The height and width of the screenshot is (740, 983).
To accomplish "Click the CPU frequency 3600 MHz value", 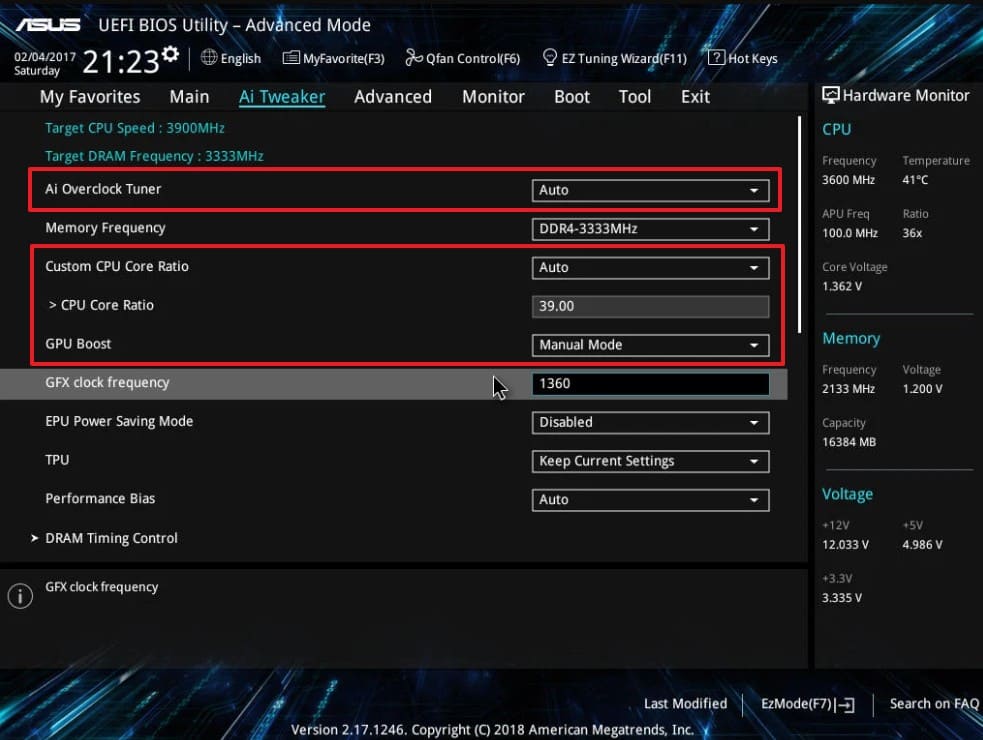I will (x=848, y=180).
